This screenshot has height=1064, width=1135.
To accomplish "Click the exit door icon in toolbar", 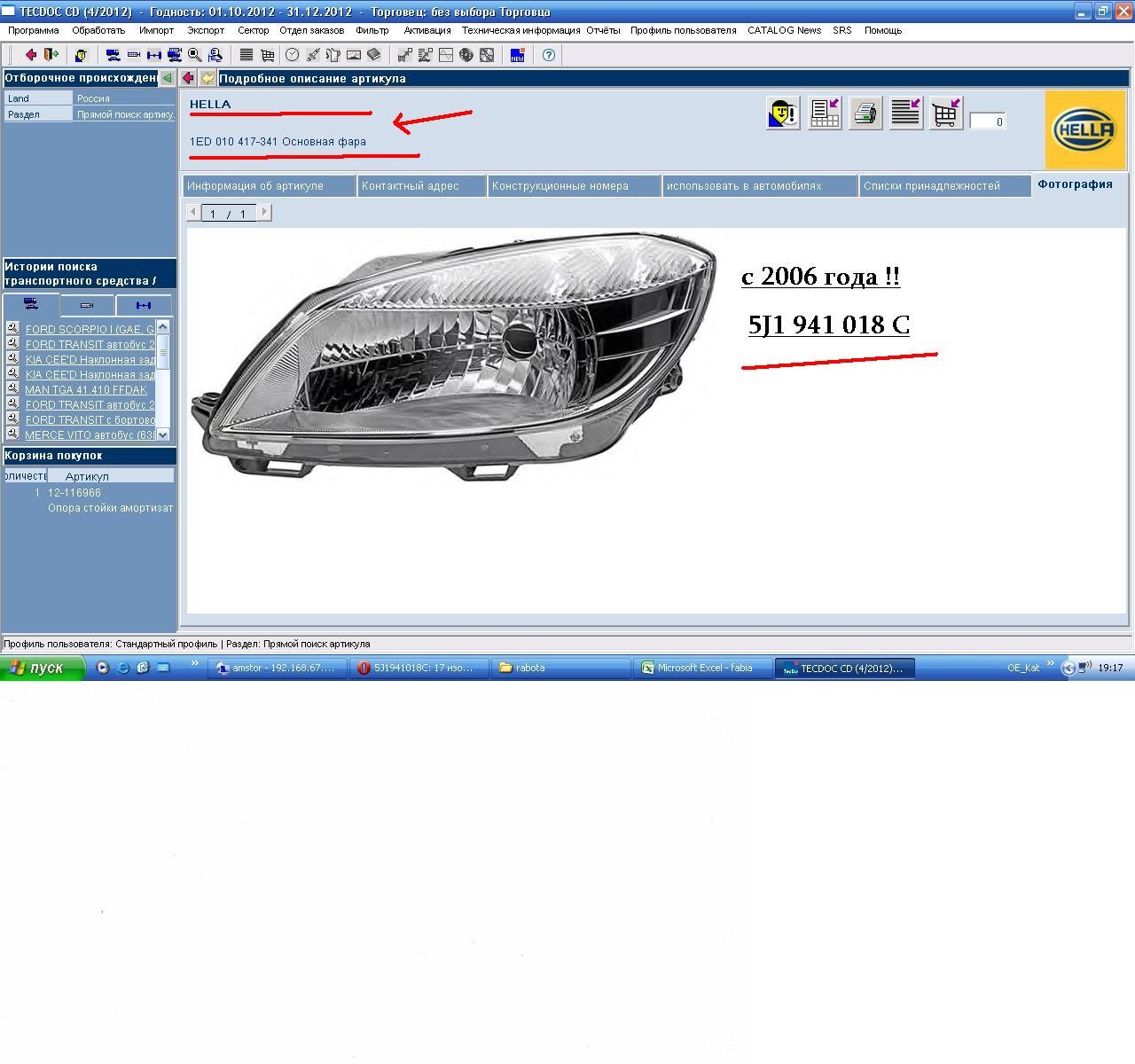I will 51,55.
